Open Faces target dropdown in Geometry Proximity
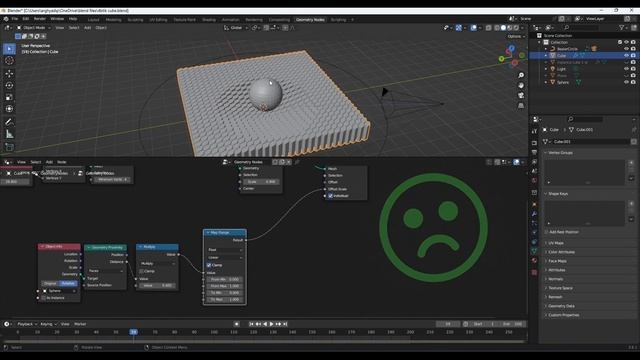The height and width of the screenshot is (360, 640). point(106,271)
